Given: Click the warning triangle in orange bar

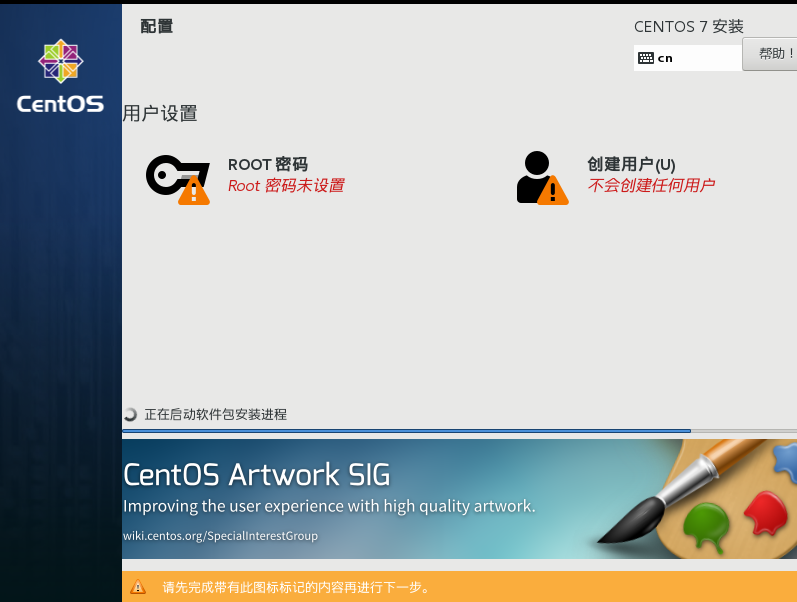Looking at the screenshot, I should pyautogui.click(x=138, y=587).
